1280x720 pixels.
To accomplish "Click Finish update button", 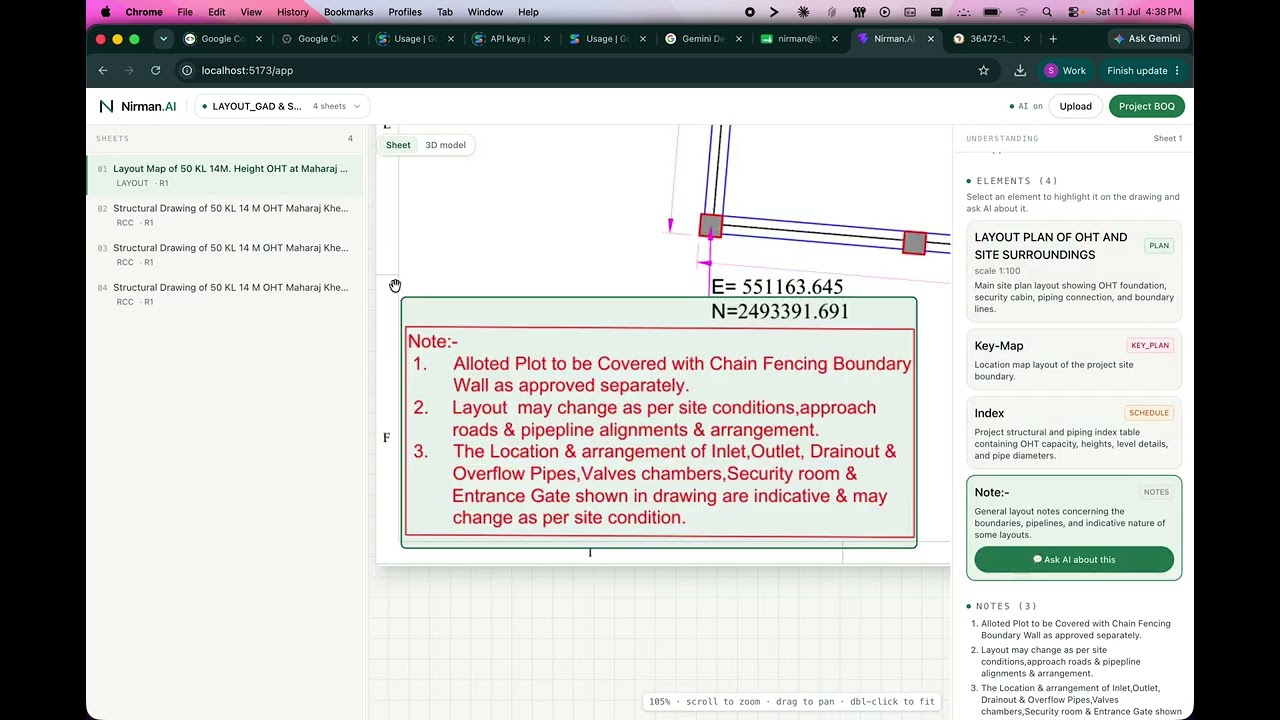I will (x=1137, y=71).
